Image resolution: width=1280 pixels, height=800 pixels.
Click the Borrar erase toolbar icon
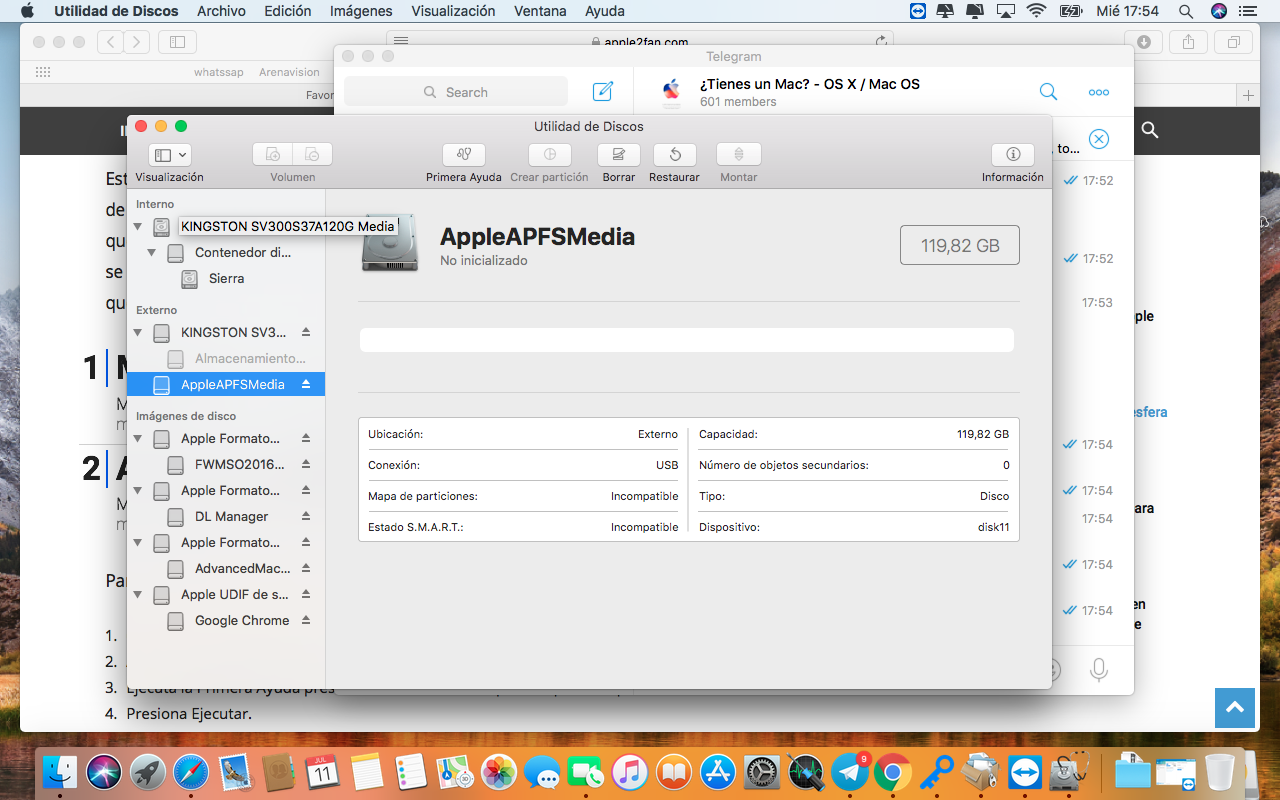(619, 155)
